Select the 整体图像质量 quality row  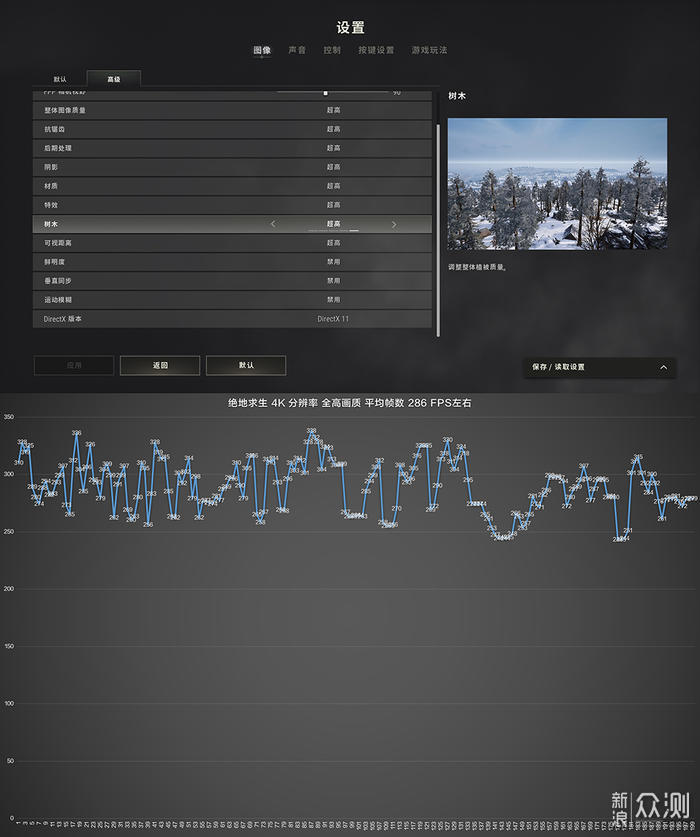232,110
